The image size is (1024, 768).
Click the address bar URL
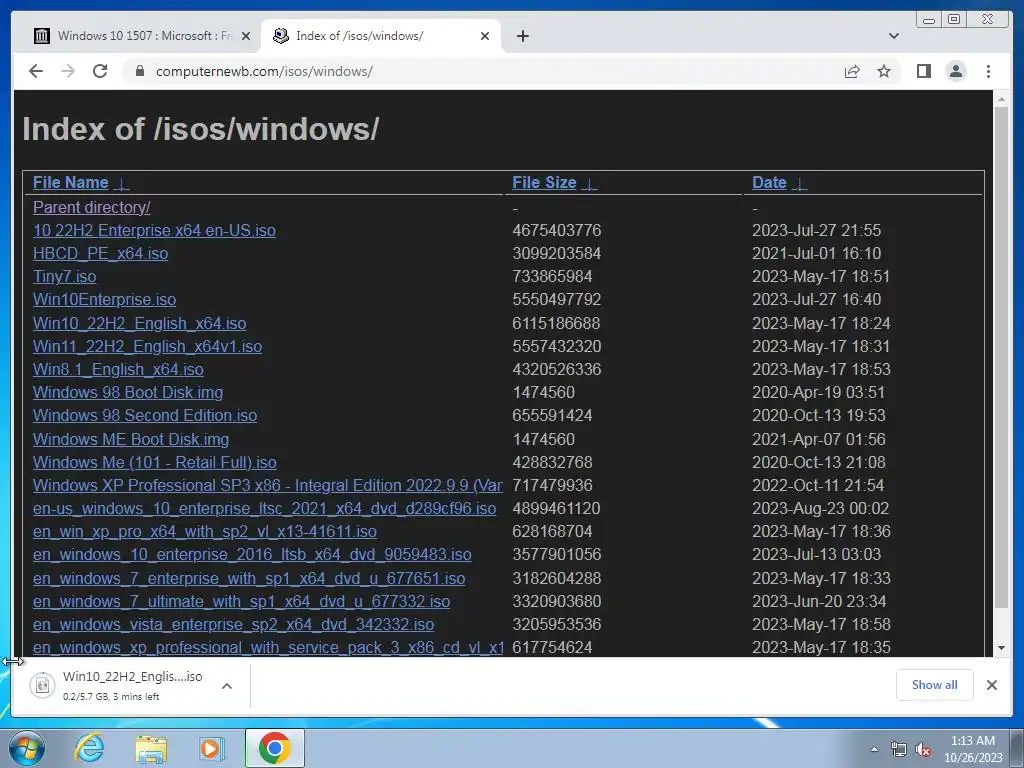[x=264, y=71]
